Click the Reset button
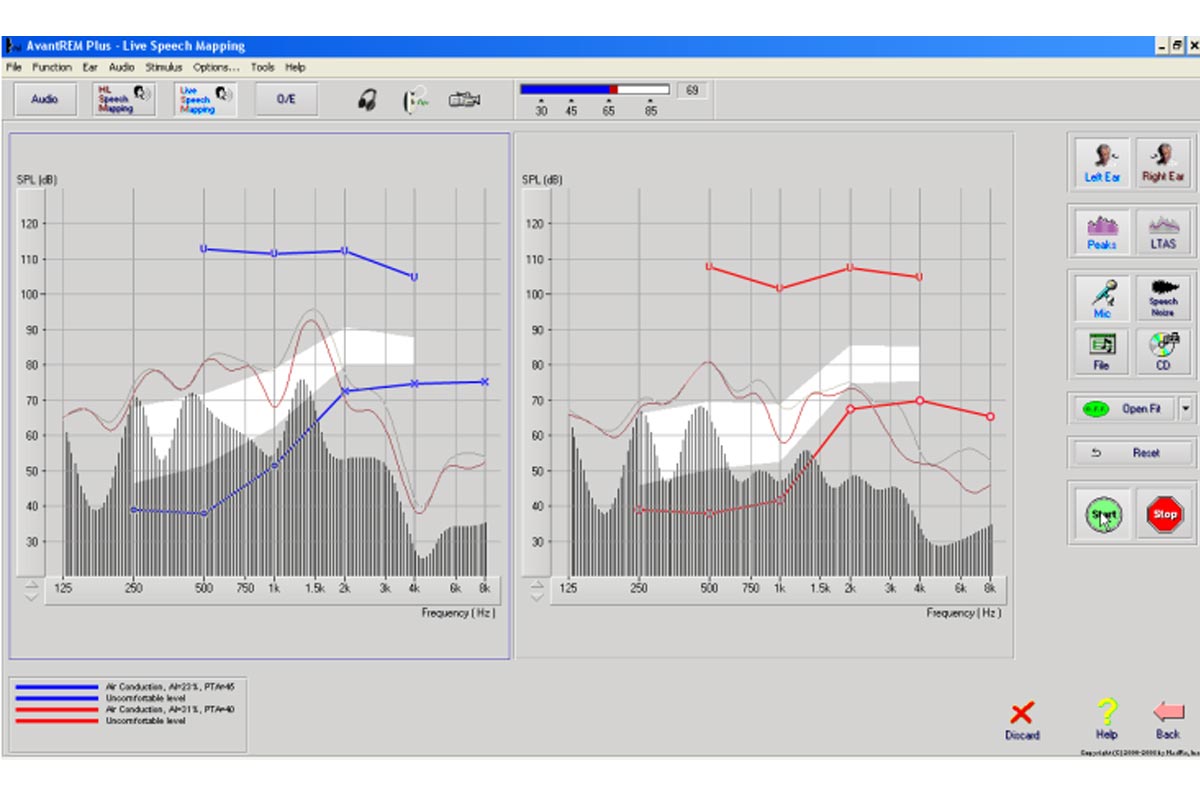The image size is (1200, 800). pyautogui.click(x=1131, y=453)
